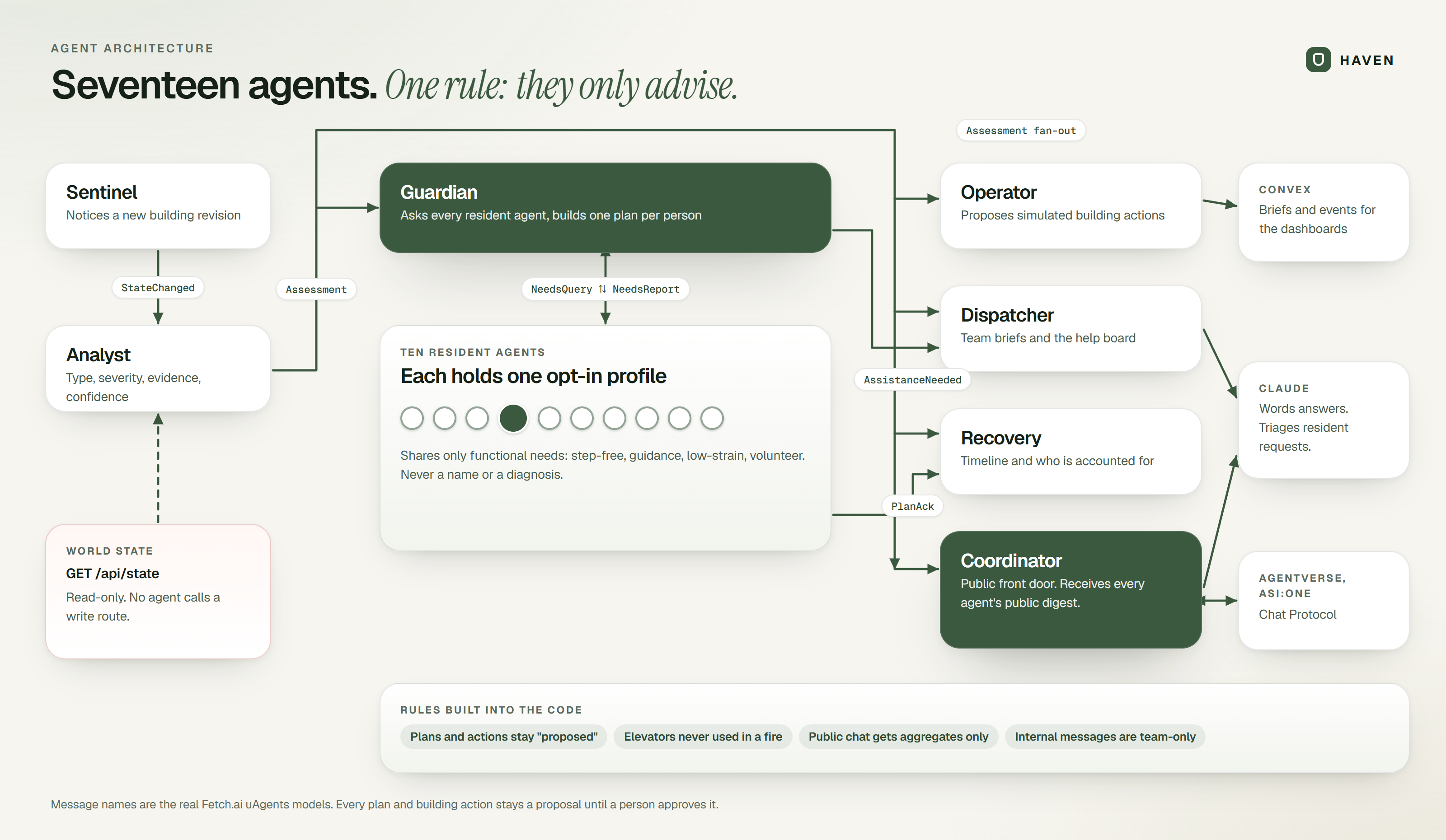This screenshot has width=1446, height=840.
Task: Open the Recovery agent card
Action: (1071, 451)
